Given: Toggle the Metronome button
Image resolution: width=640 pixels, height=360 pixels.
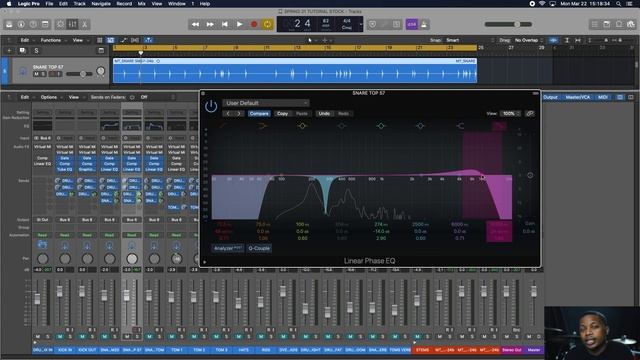Looking at the screenshot, I should tap(424, 24).
